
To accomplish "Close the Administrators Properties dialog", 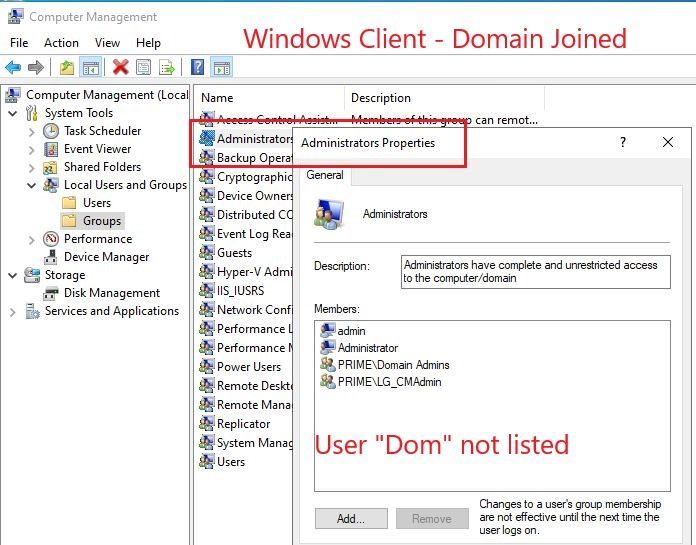I will pos(668,142).
